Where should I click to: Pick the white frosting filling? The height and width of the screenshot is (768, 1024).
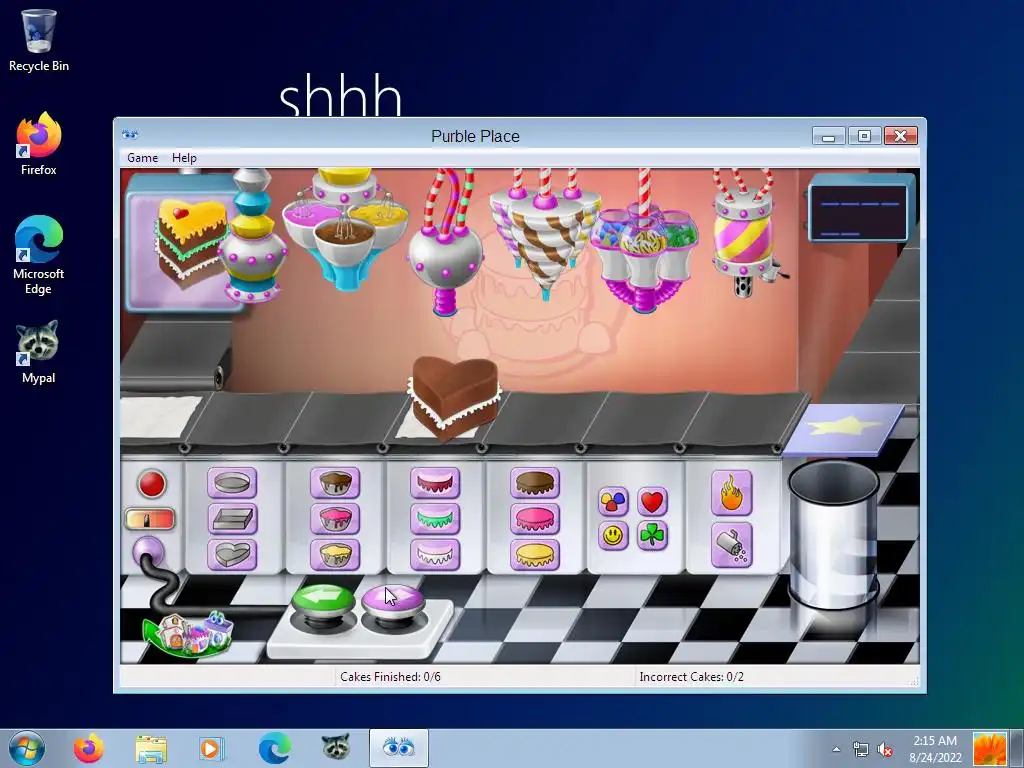coord(435,555)
